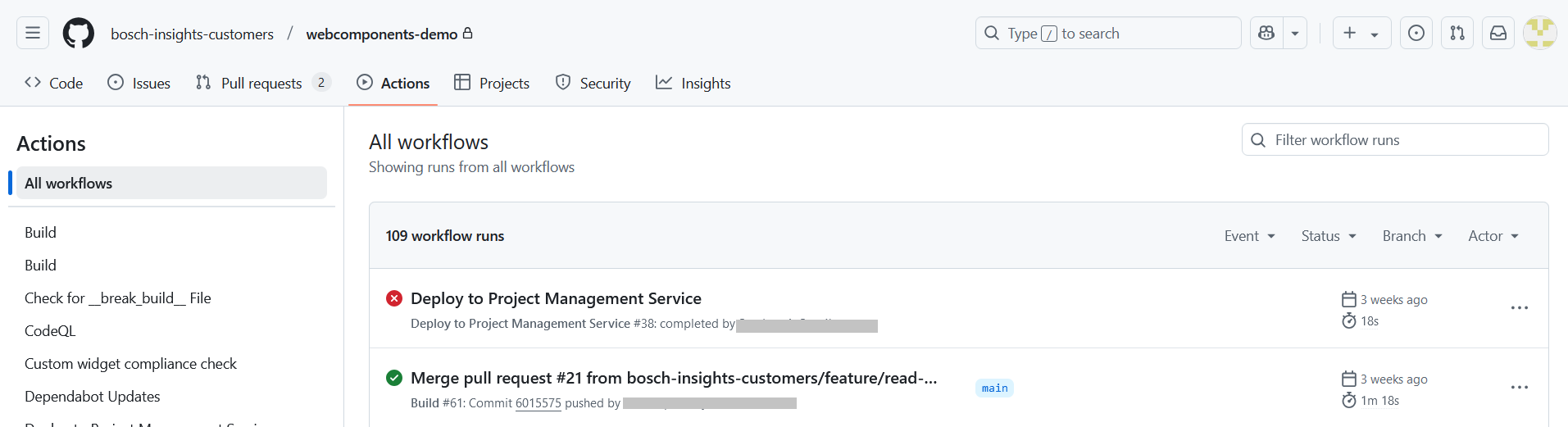Switch to the Pull requests tab
Viewport: 1568px width, 427px height.
pos(261,84)
